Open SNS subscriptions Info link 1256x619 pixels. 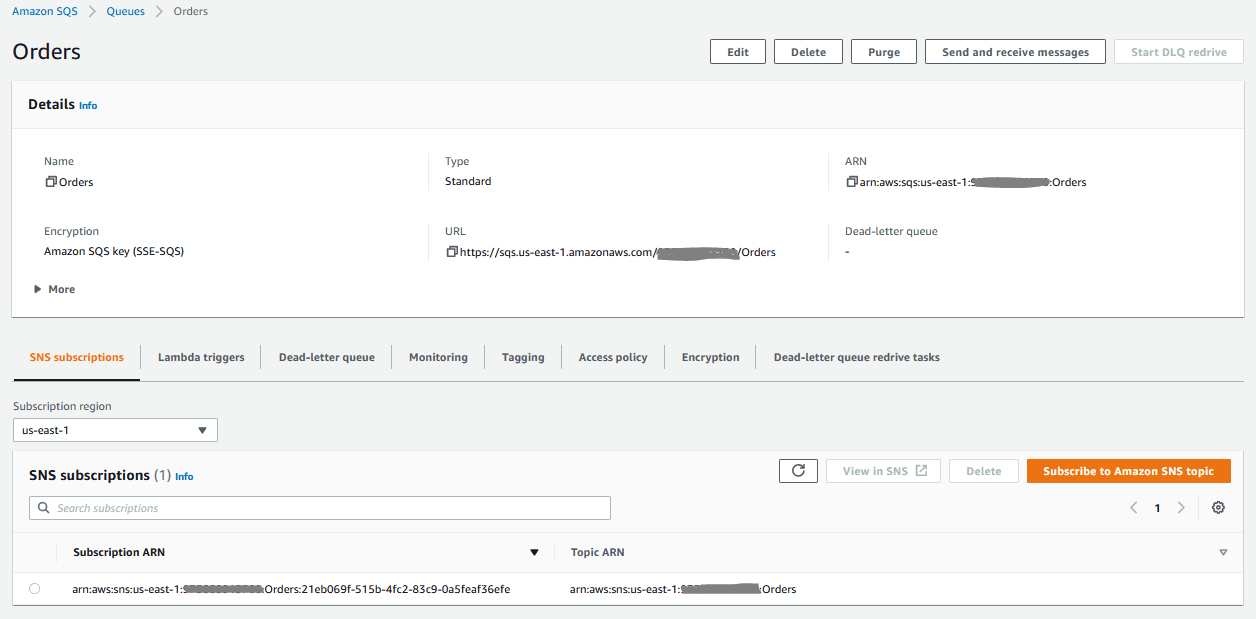pos(184,477)
